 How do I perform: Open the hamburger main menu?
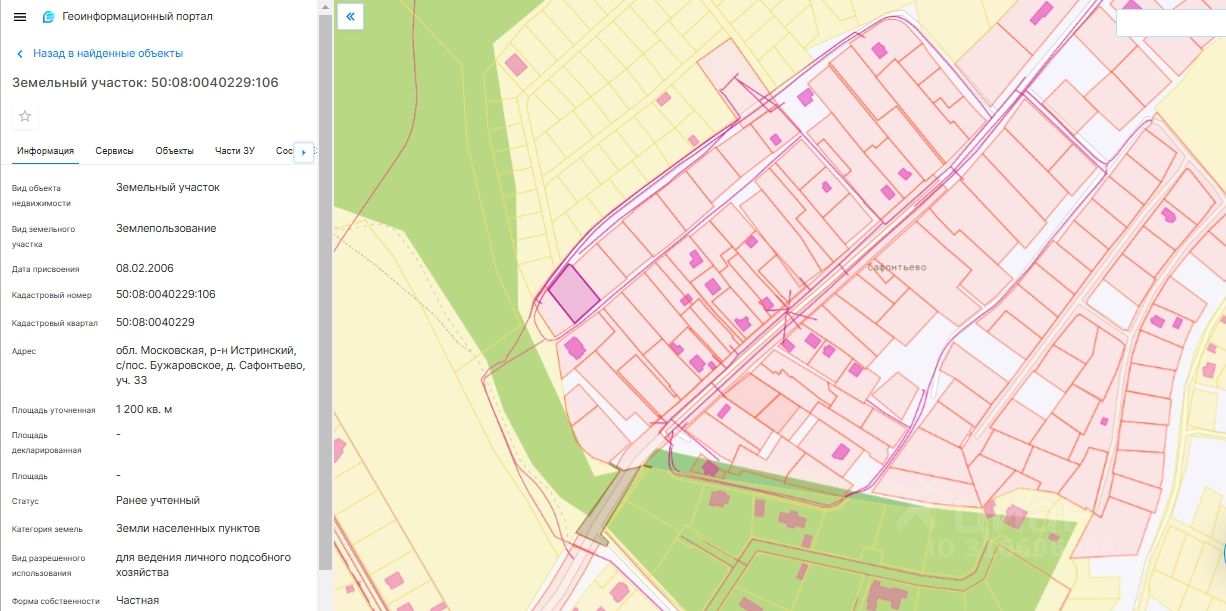(20, 17)
